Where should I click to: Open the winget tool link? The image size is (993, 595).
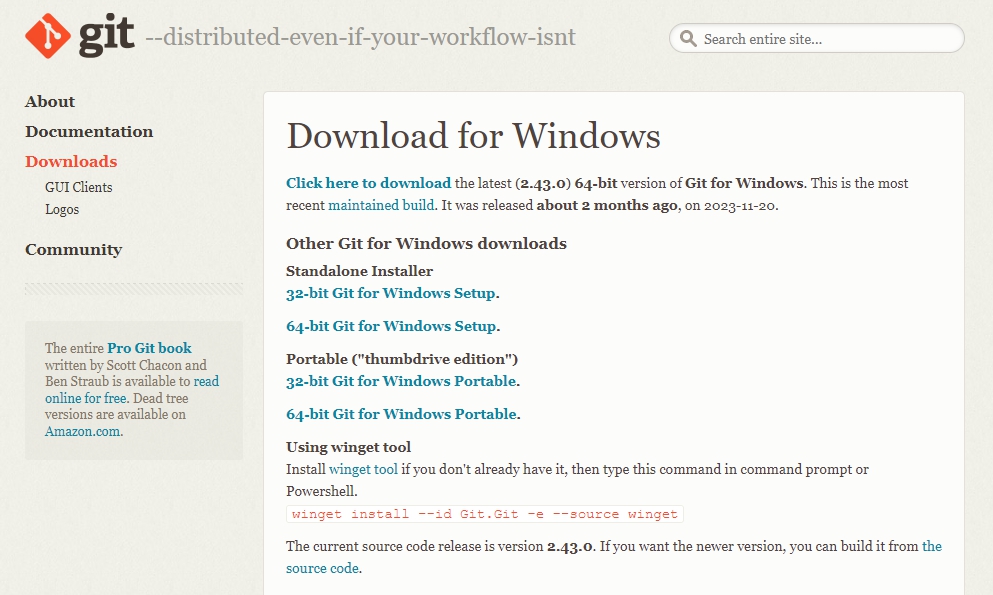[x=364, y=469]
